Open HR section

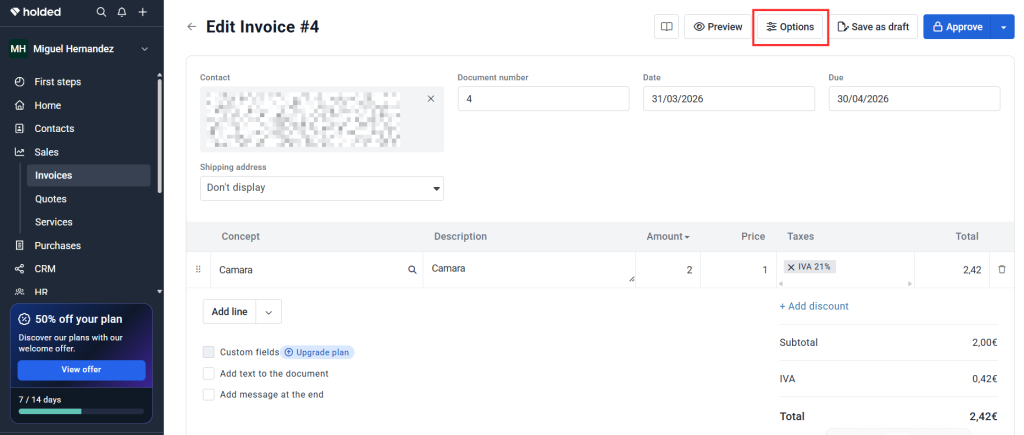point(41,292)
